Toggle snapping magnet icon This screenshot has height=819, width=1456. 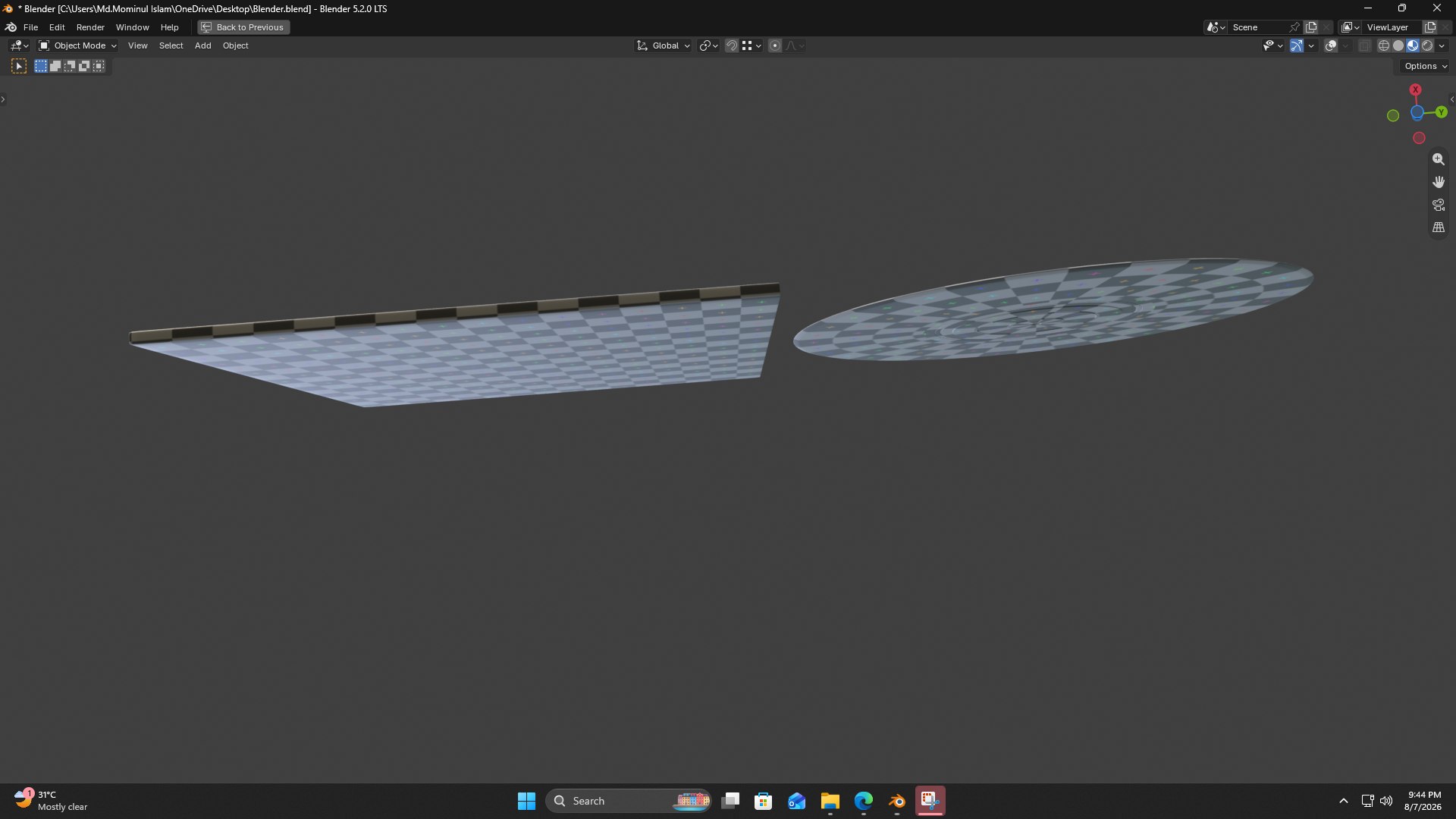(x=731, y=45)
